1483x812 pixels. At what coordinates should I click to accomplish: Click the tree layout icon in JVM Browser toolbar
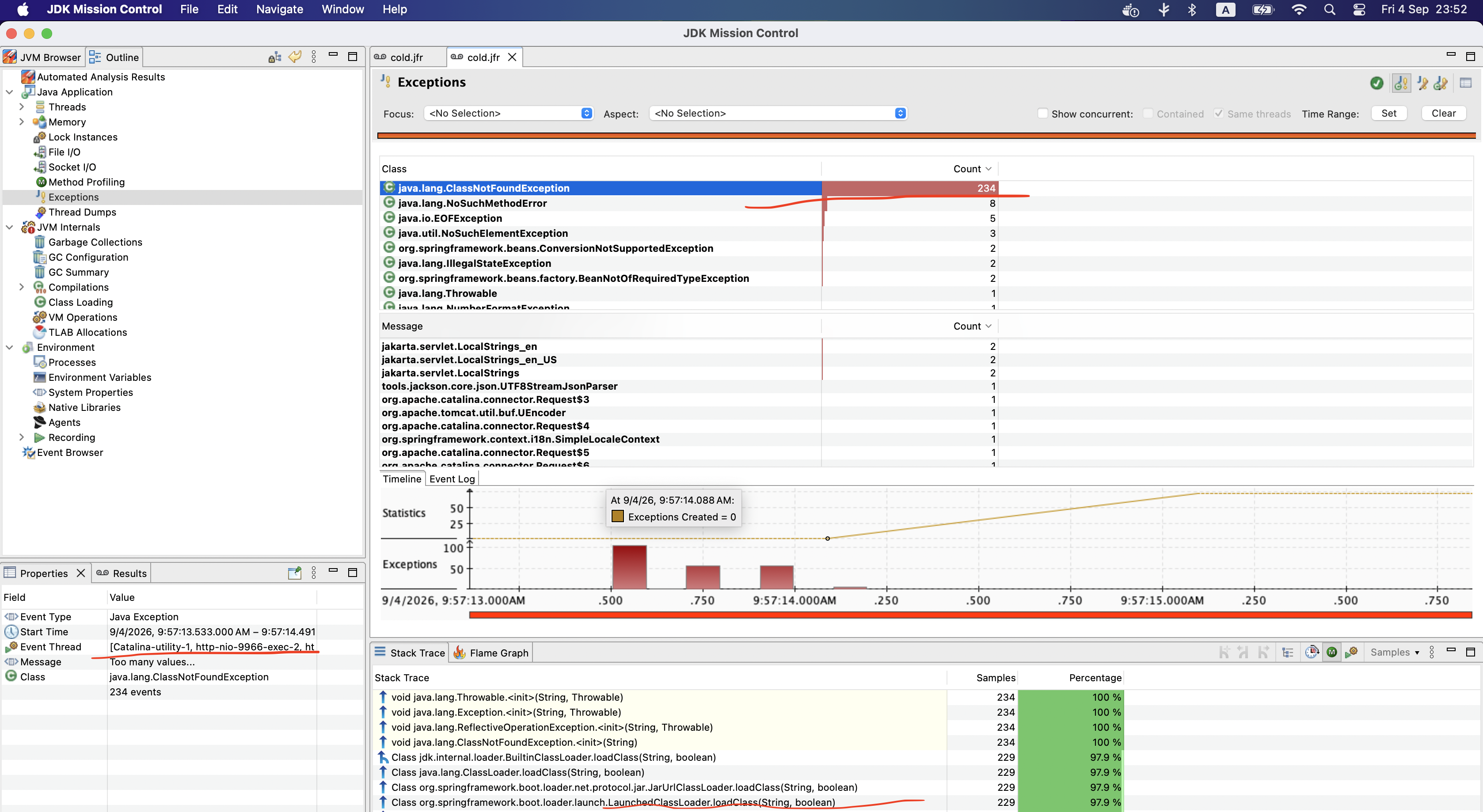coord(274,57)
